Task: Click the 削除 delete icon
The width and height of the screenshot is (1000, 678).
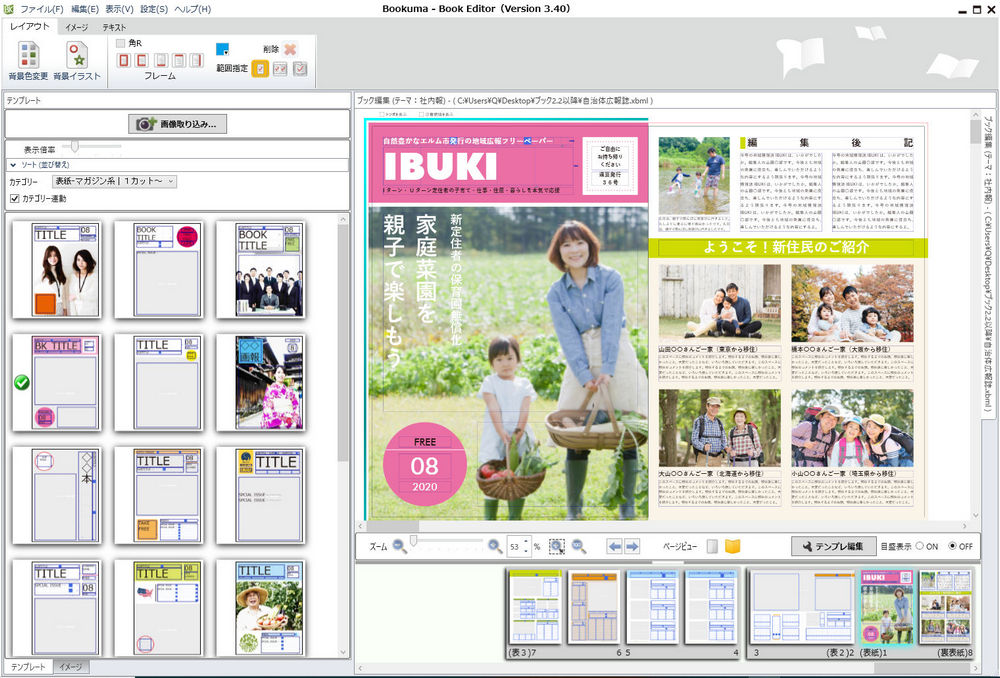Action: (x=291, y=50)
